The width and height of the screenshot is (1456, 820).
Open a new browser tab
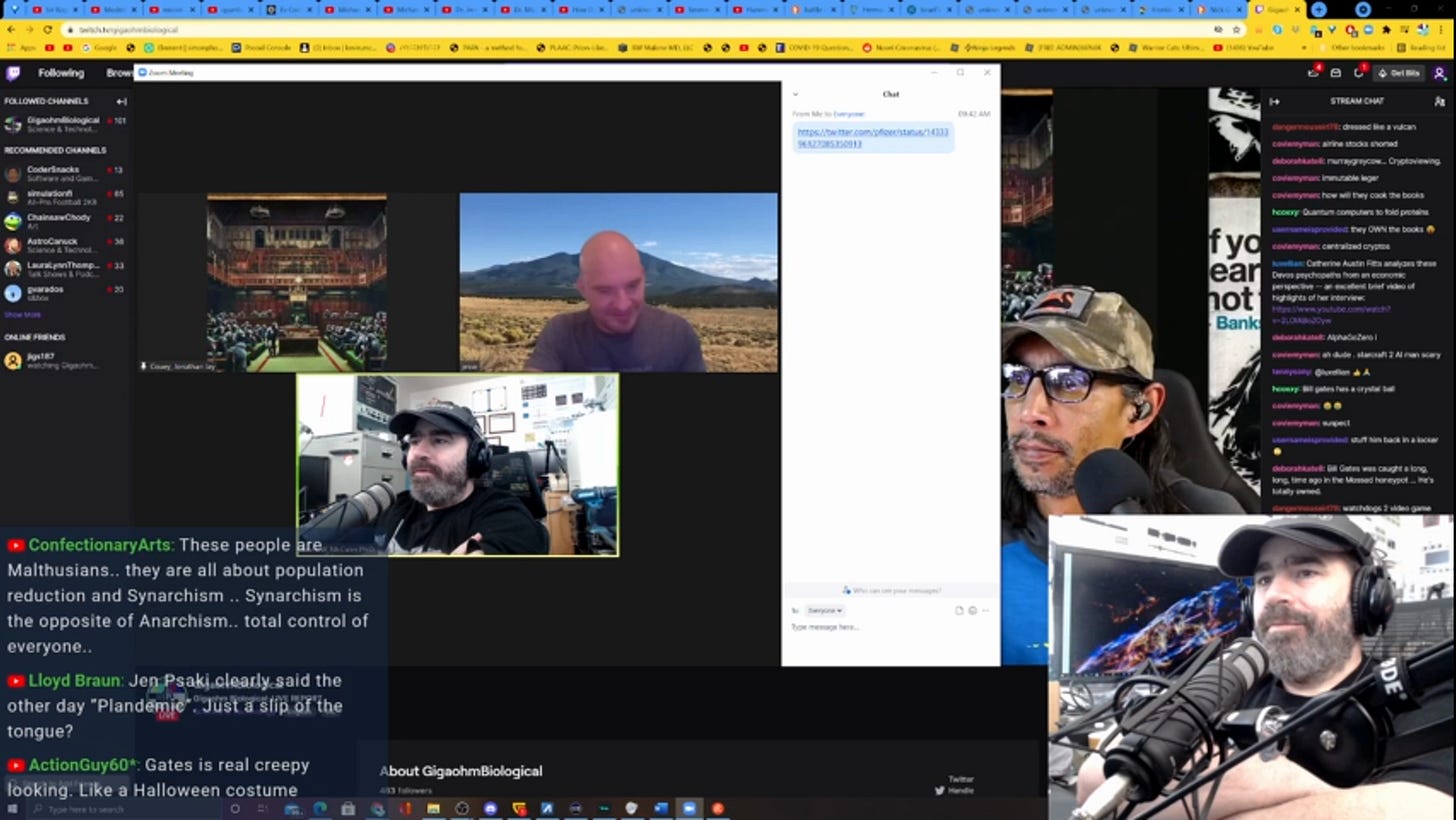1318,9
